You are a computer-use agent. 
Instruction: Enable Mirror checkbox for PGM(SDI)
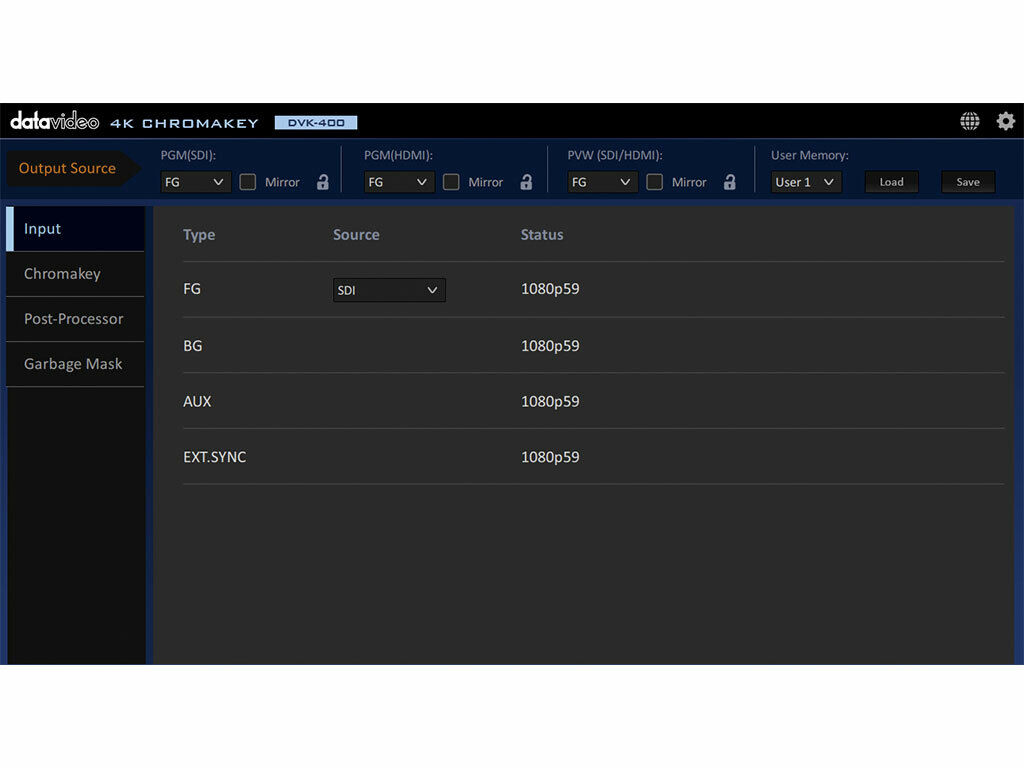click(x=248, y=182)
